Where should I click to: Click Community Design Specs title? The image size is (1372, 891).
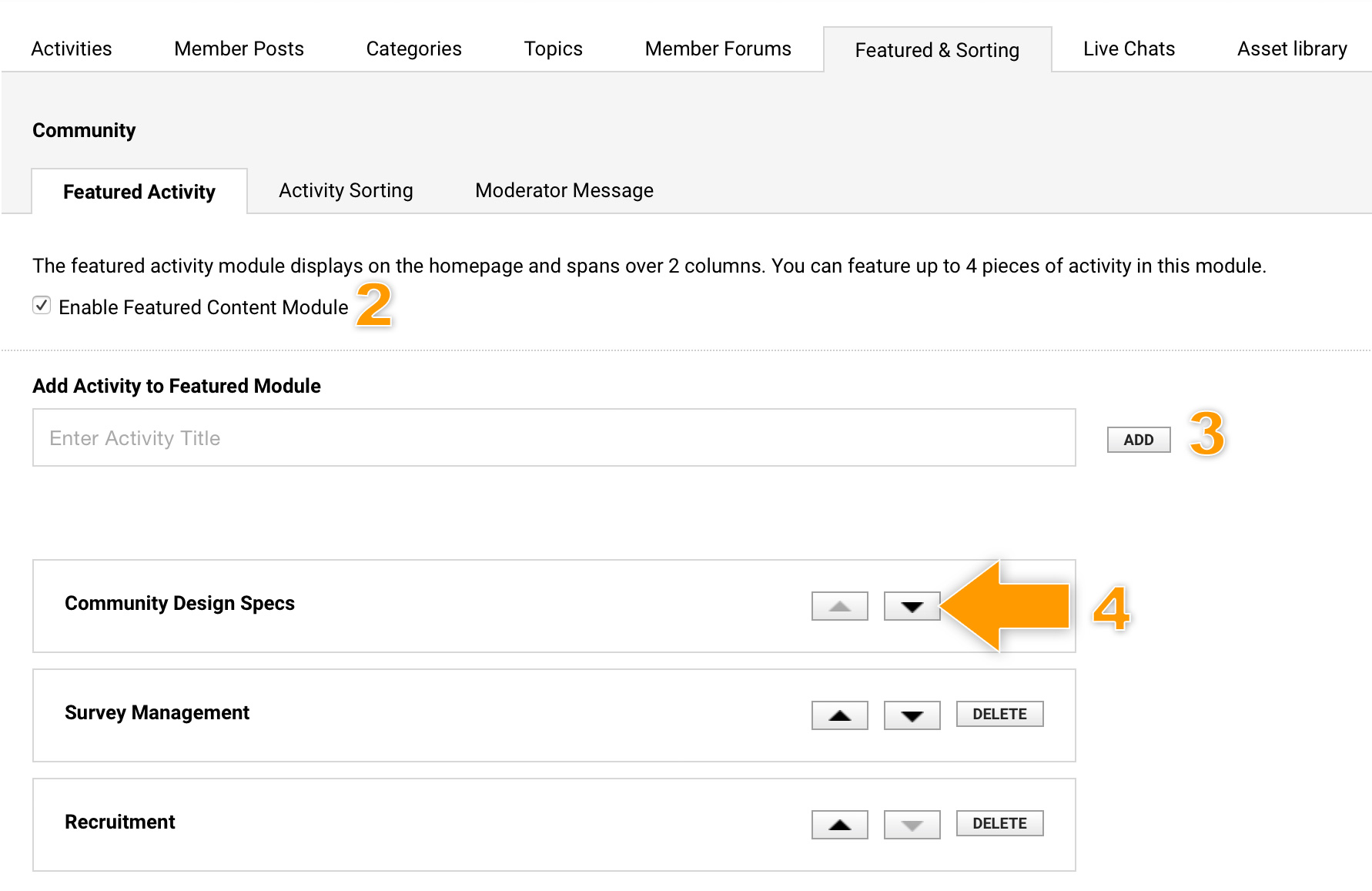[x=179, y=603]
